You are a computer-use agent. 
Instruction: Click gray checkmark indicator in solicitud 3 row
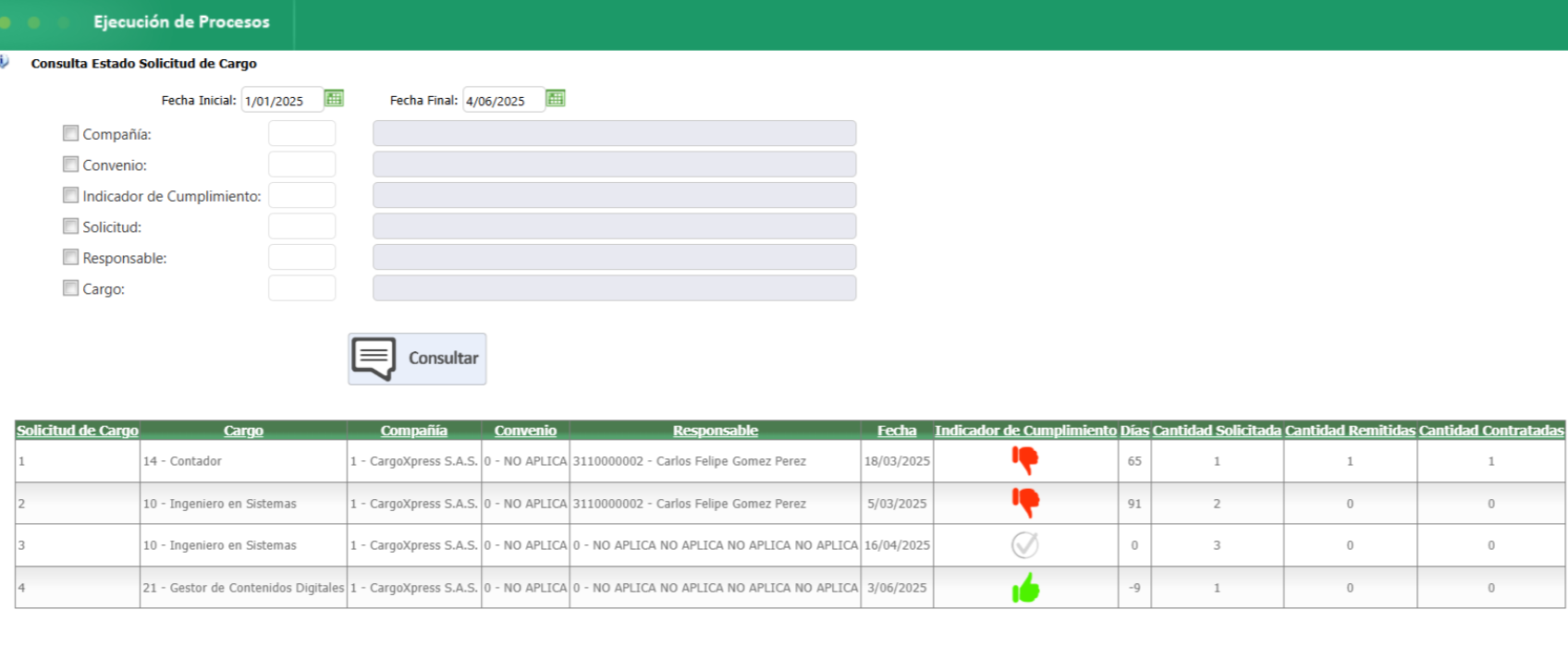point(1024,545)
